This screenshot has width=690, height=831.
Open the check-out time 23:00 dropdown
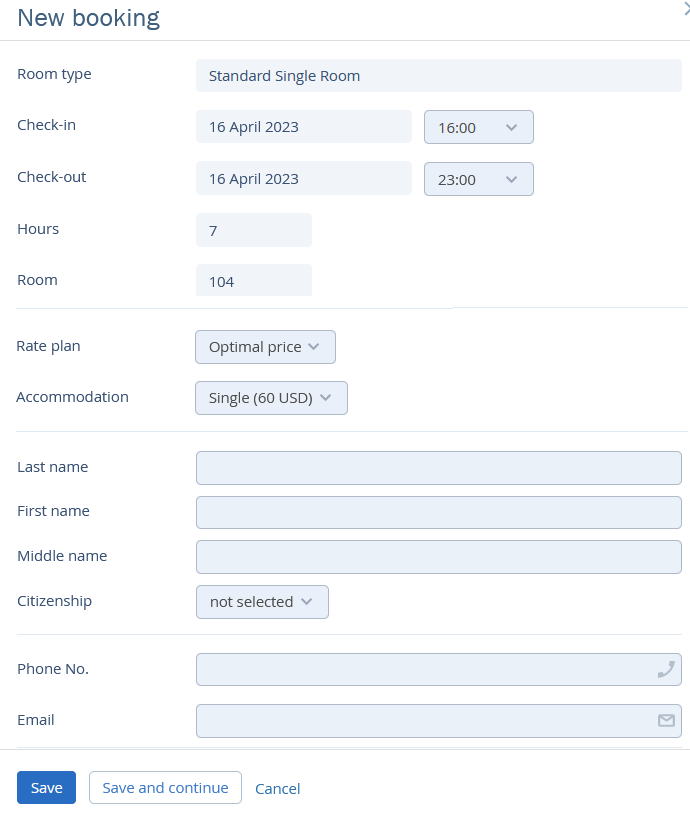[x=479, y=179]
